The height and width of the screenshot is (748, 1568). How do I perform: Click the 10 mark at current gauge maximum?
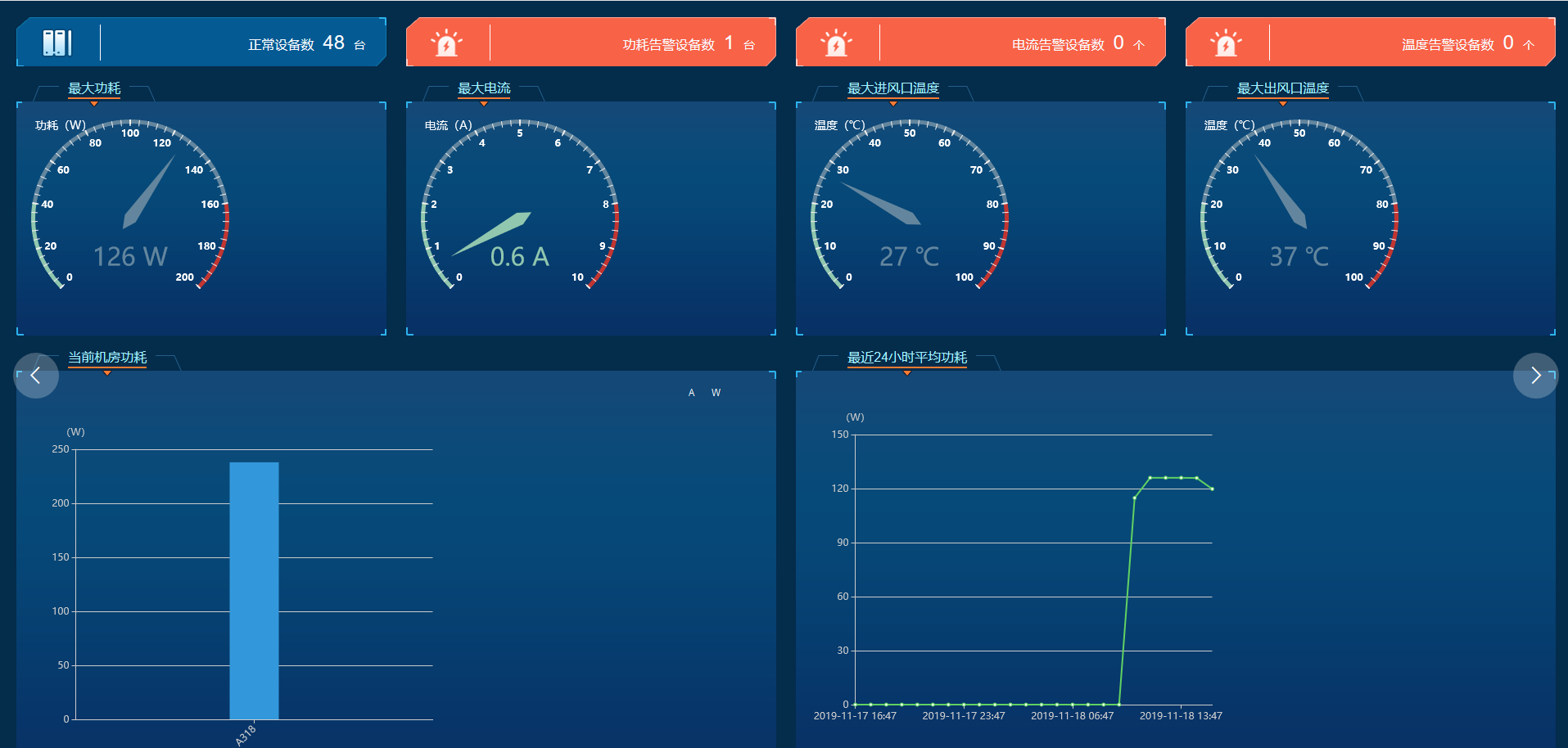coord(578,277)
